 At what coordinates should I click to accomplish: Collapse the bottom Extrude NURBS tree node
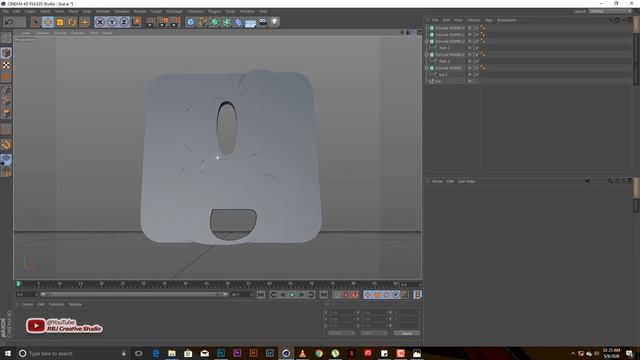(427, 68)
